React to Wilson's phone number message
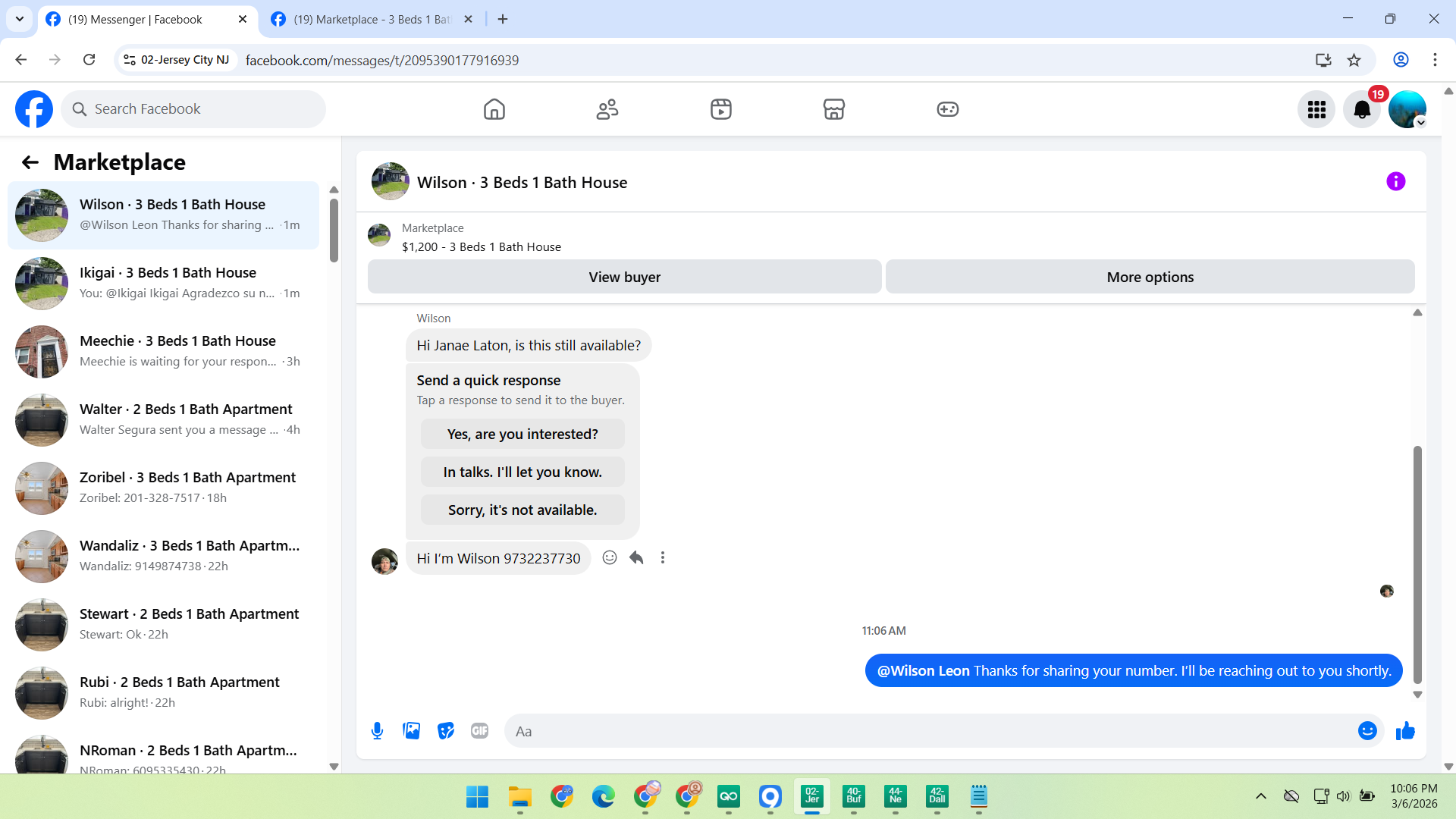 [x=610, y=558]
